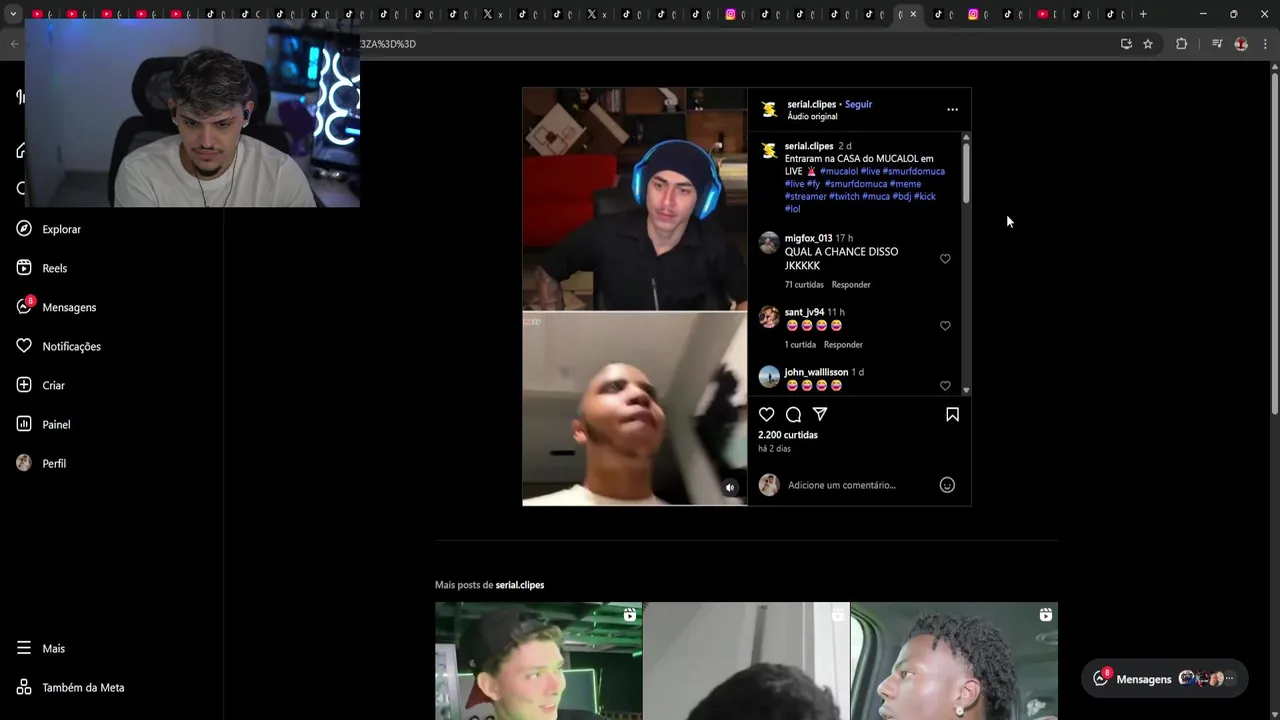The image size is (1280, 720).
Task: Open third thumbnail with curly-haired man
Action: pyautogui.click(x=954, y=661)
